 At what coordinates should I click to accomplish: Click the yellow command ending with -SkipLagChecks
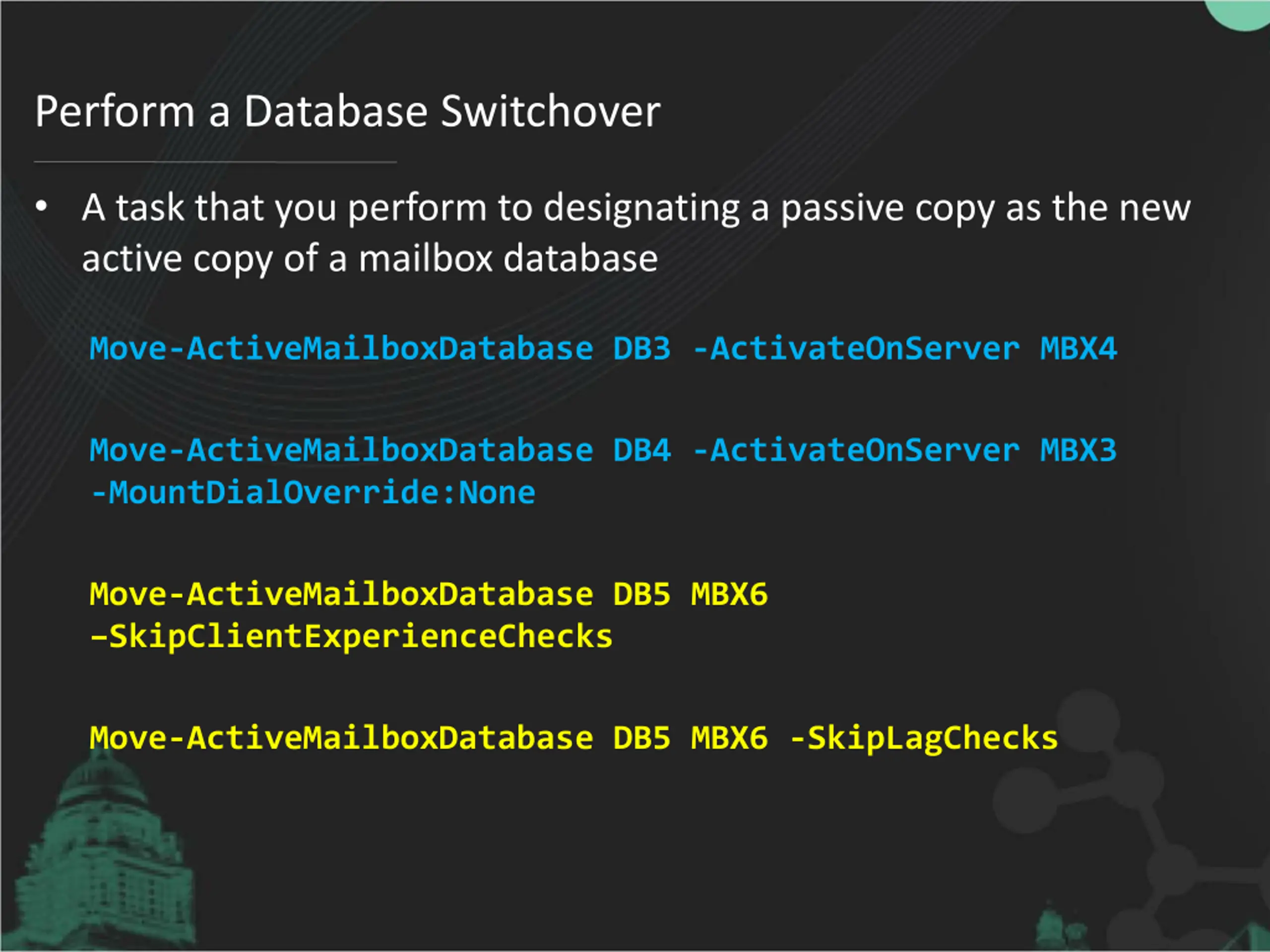[573, 738]
